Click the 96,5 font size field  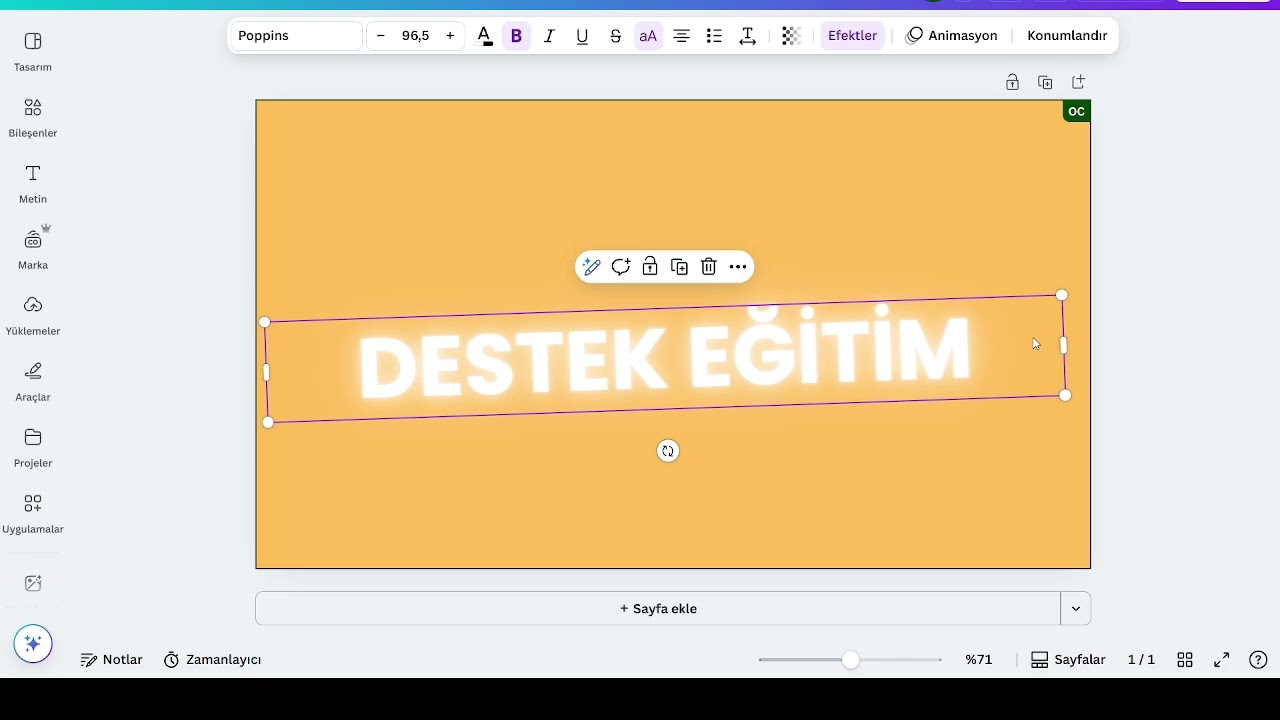415,36
